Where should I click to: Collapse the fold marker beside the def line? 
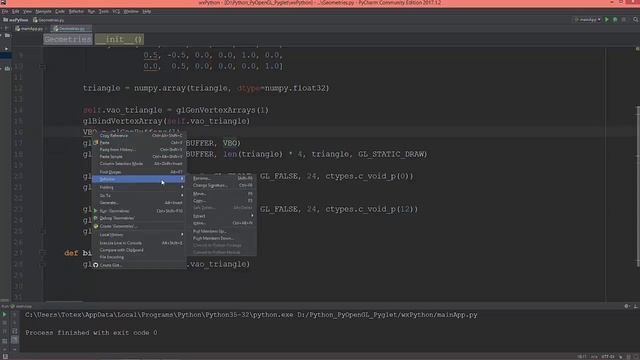[42, 253]
